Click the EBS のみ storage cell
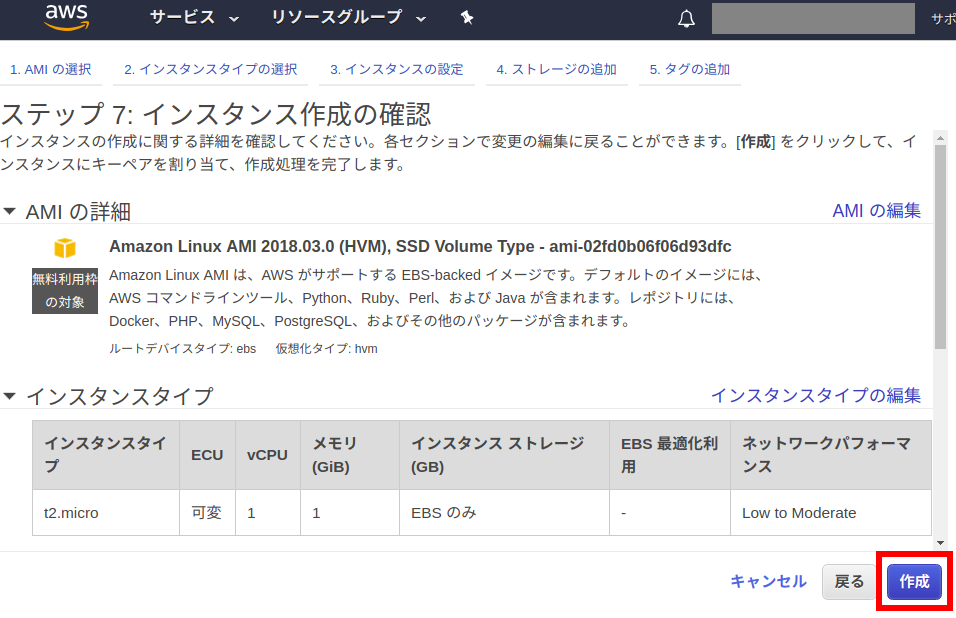 pyautogui.click(x=504, y=513)
